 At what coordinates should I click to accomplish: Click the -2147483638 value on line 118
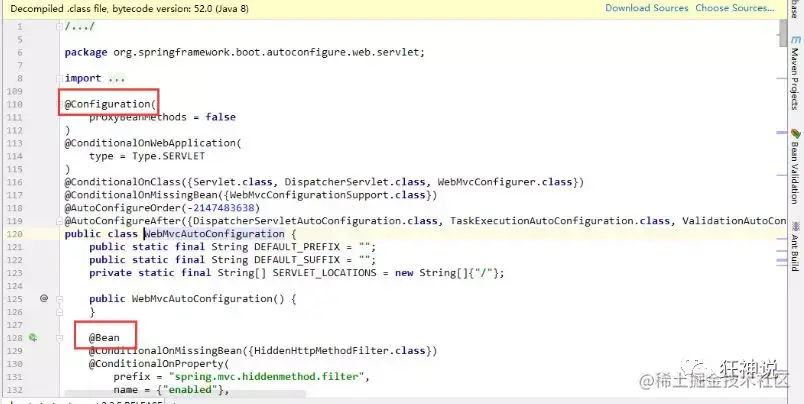[x=223, y=208]
